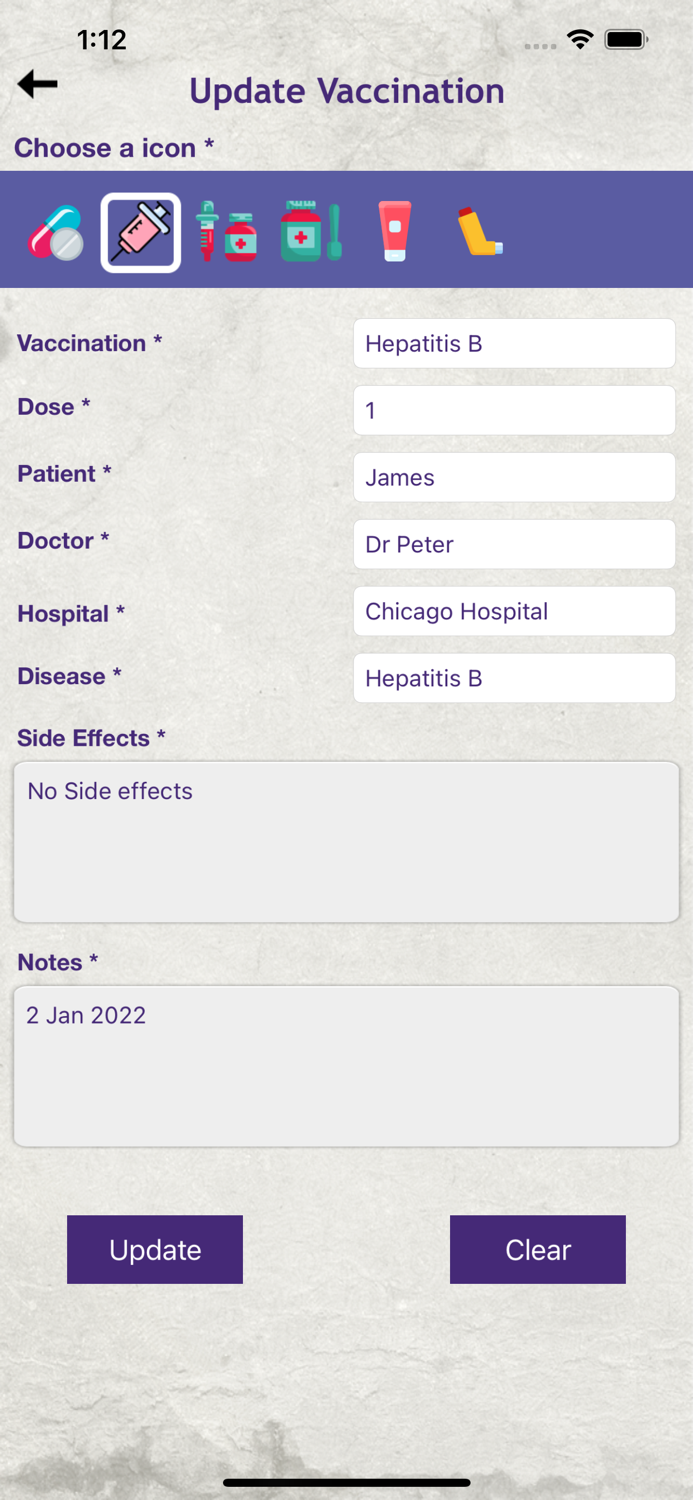Click the Side Effects text area
This screenshot has height=1500, width=693.
346,840
